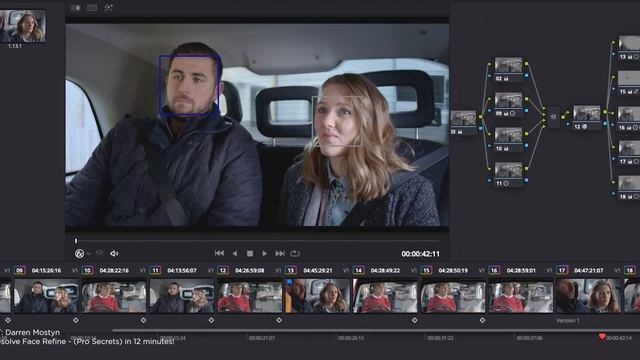Click timecode 04:15:26:16 above clip 09
This screenshot has height=360, width=640.
point(46,270)
